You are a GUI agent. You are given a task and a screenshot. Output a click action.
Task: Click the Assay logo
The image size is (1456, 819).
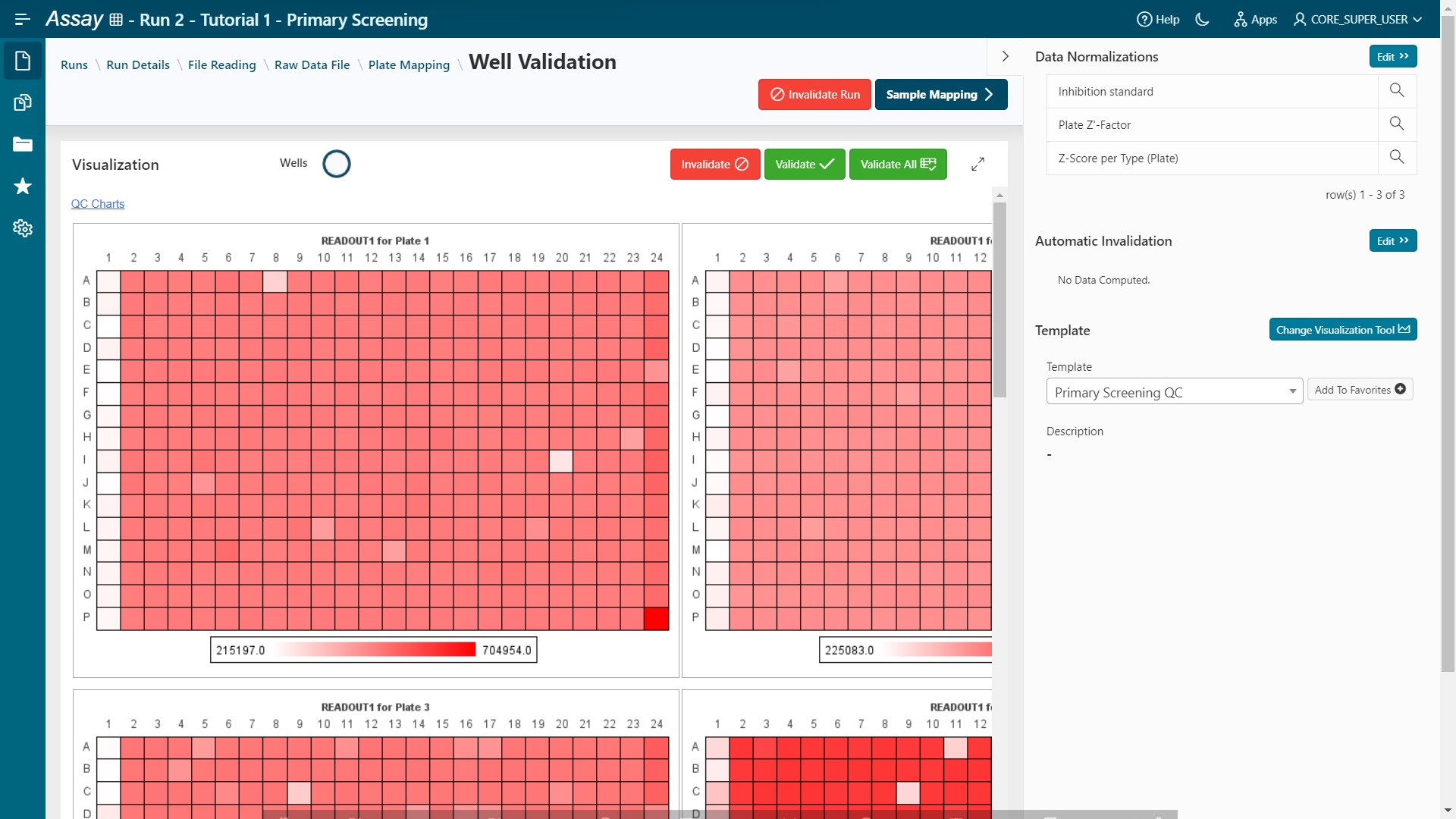point(74,19)
